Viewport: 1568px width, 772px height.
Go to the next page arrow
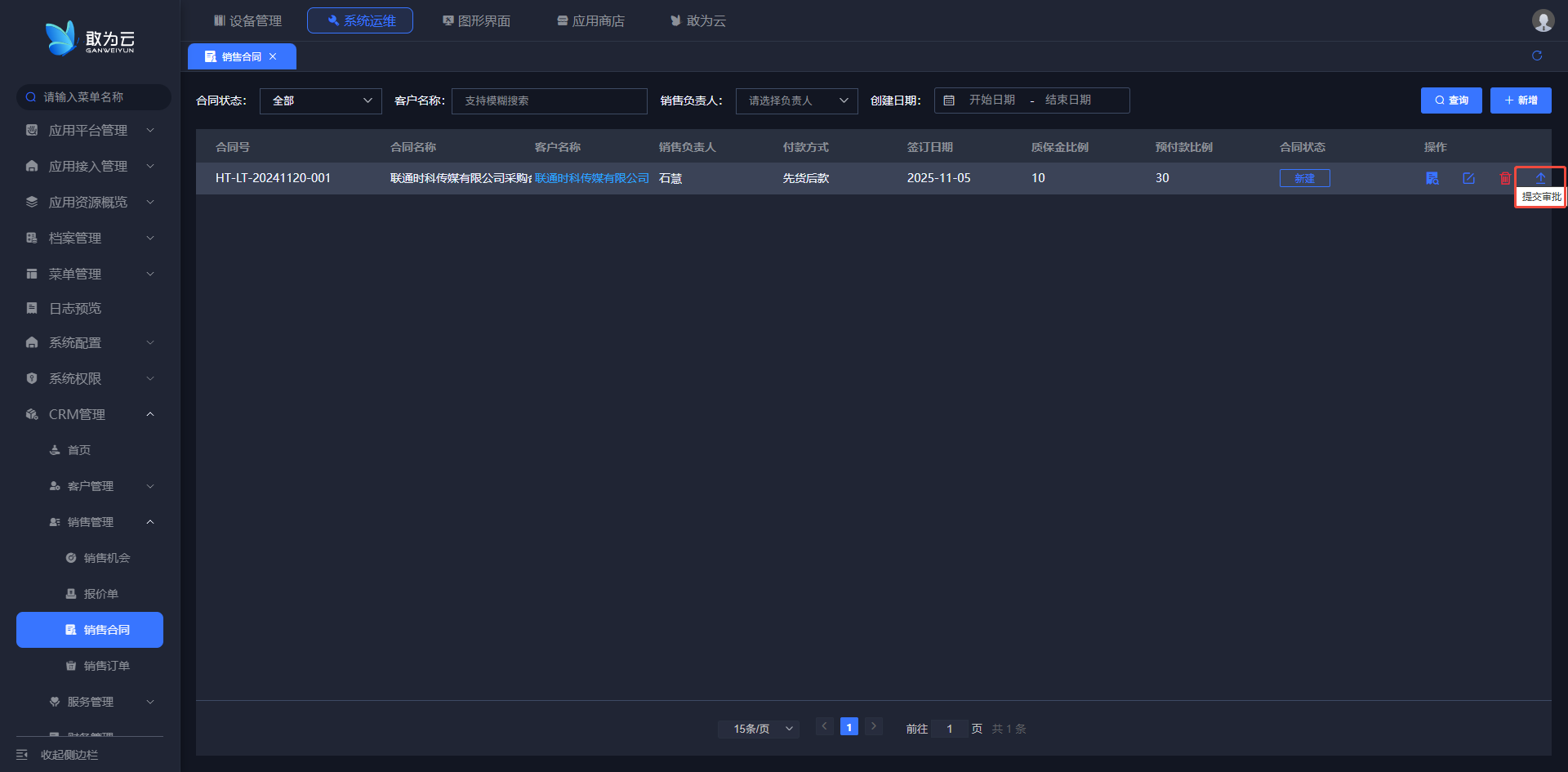[x=874, y=726]
